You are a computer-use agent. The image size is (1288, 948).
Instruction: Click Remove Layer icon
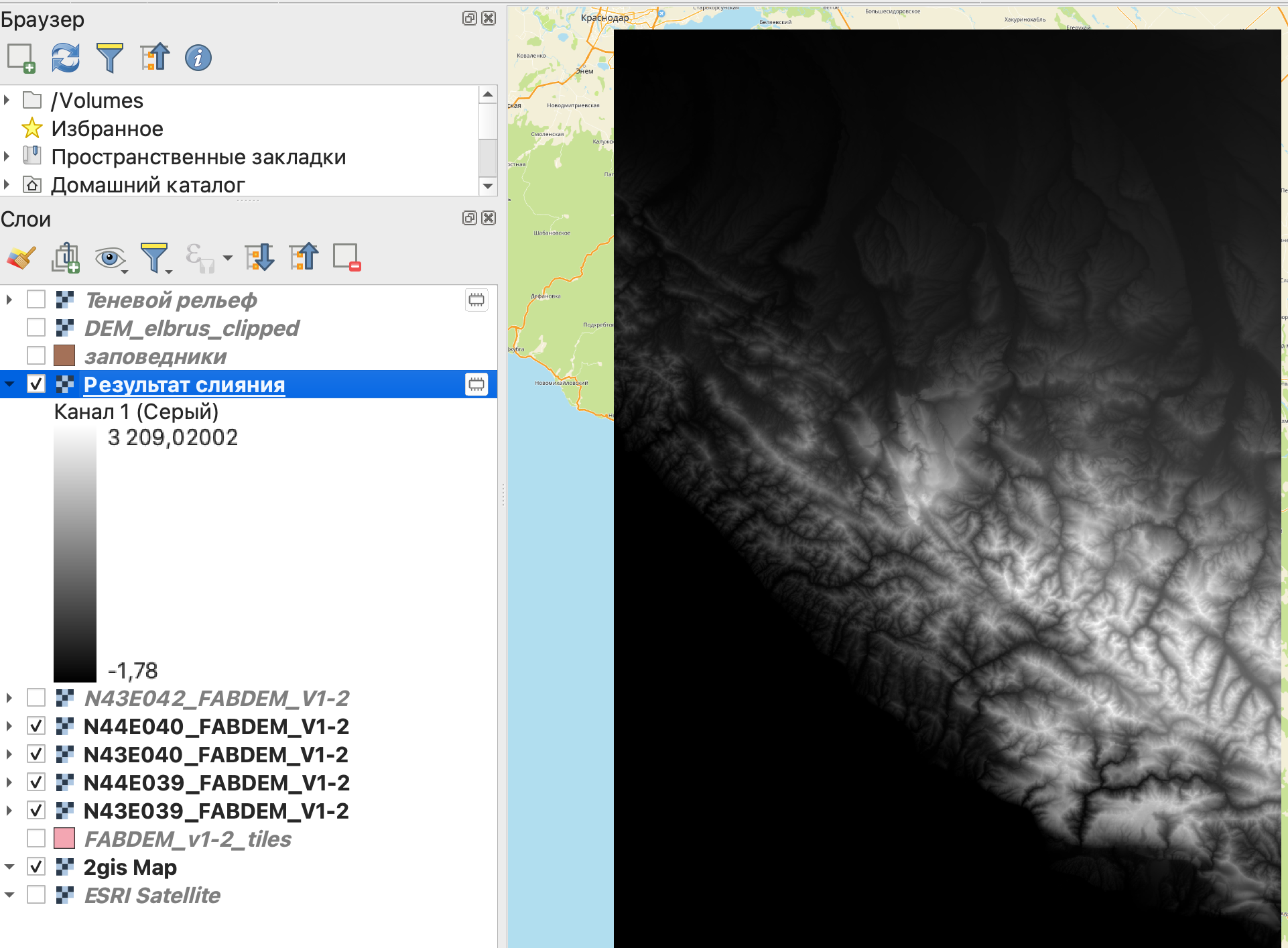click(347, 257)
